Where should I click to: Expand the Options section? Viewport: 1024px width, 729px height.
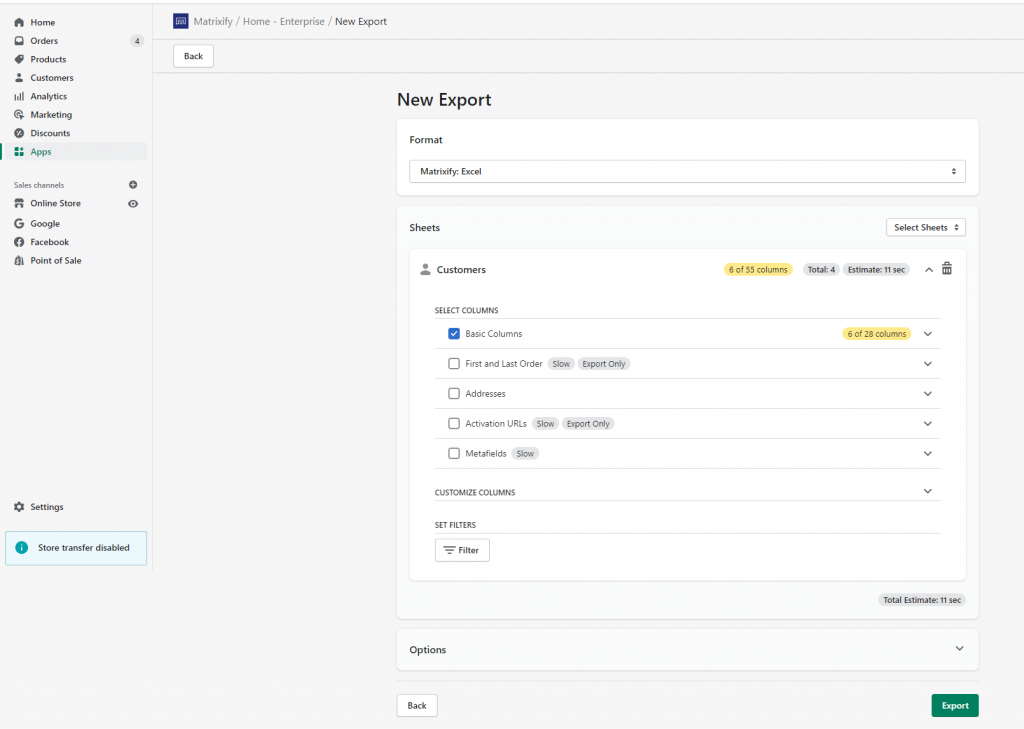click(958, 649)
